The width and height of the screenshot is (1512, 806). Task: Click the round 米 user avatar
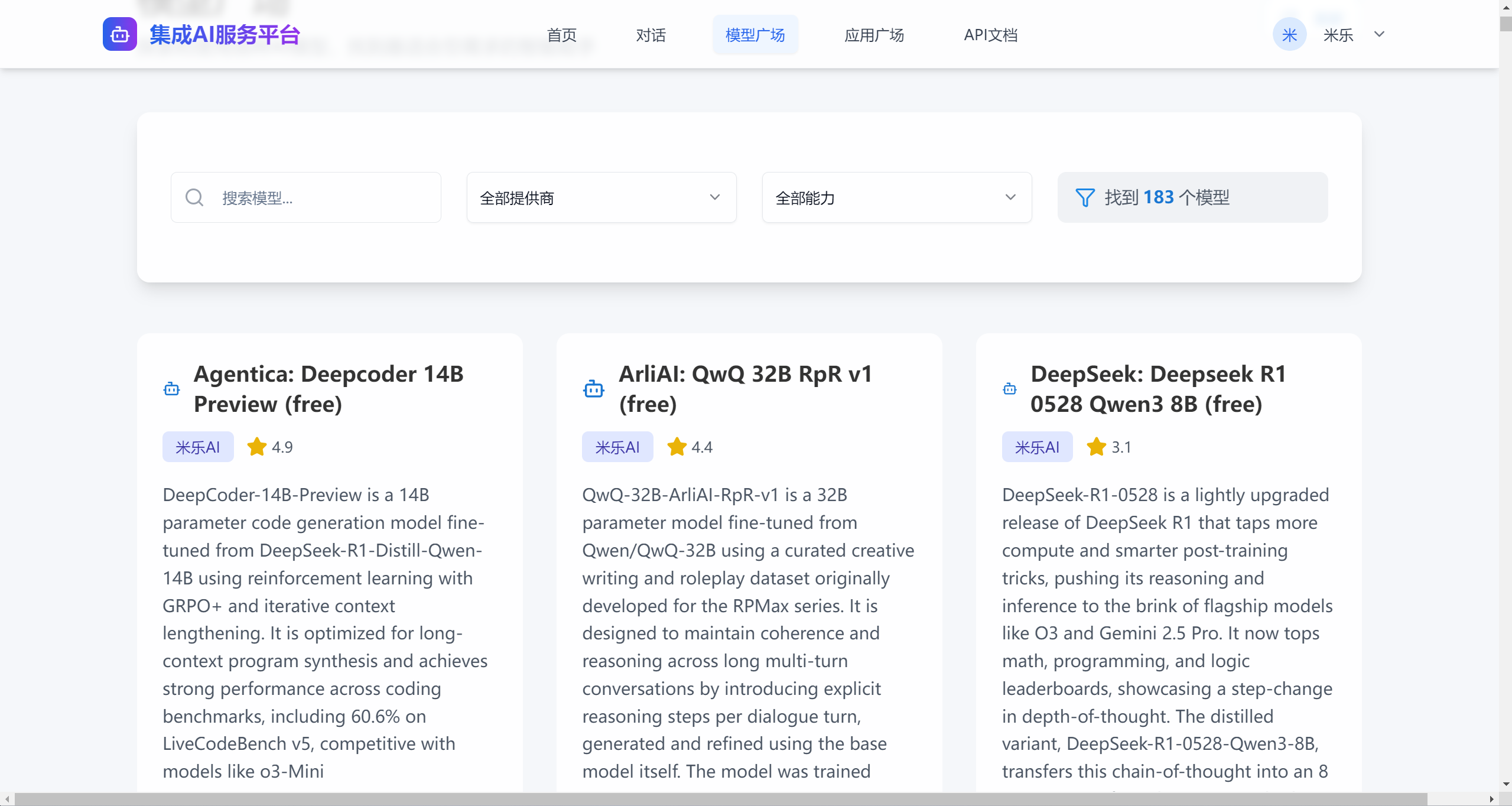click(x=1289, y=34)
